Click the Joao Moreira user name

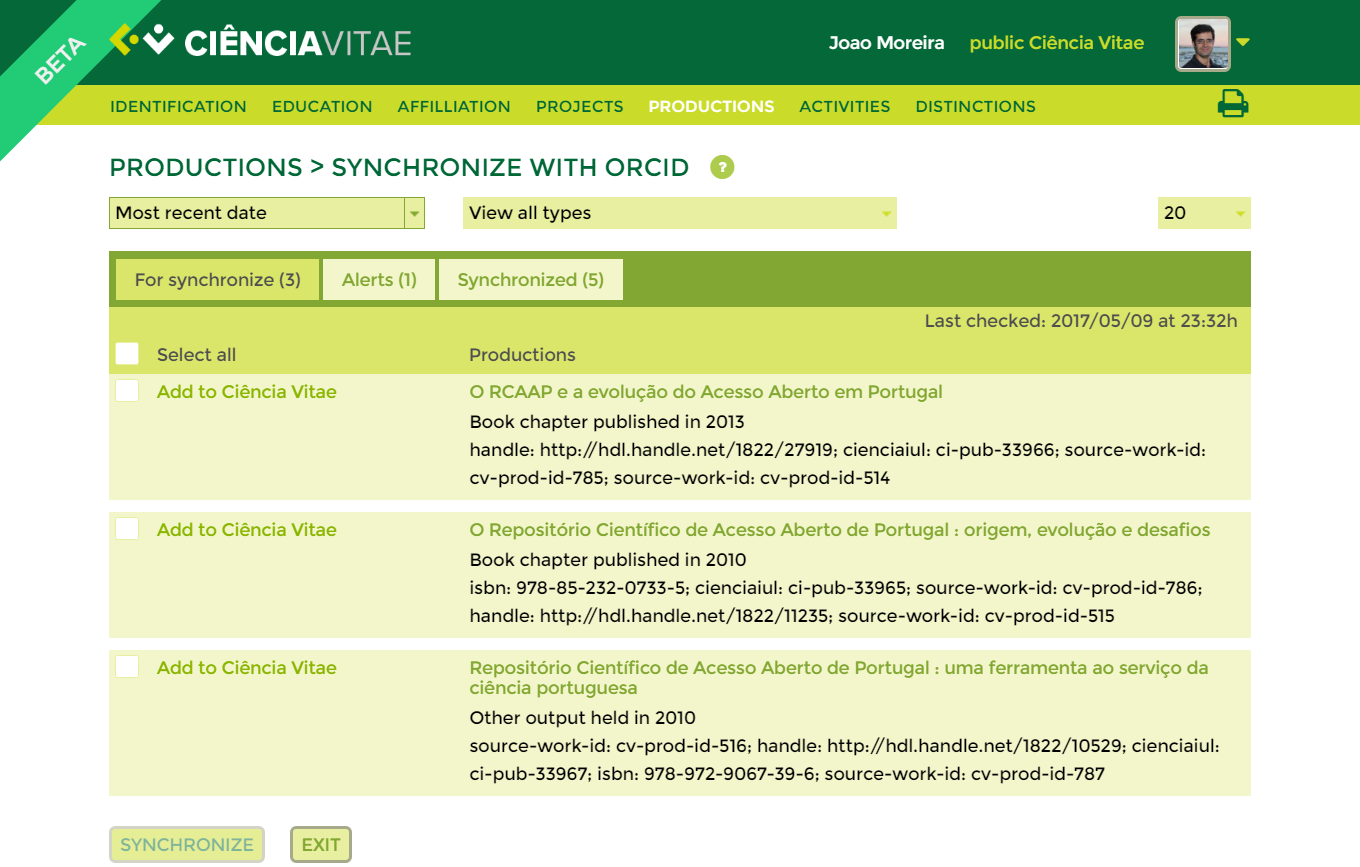click(x=886, y=43)
